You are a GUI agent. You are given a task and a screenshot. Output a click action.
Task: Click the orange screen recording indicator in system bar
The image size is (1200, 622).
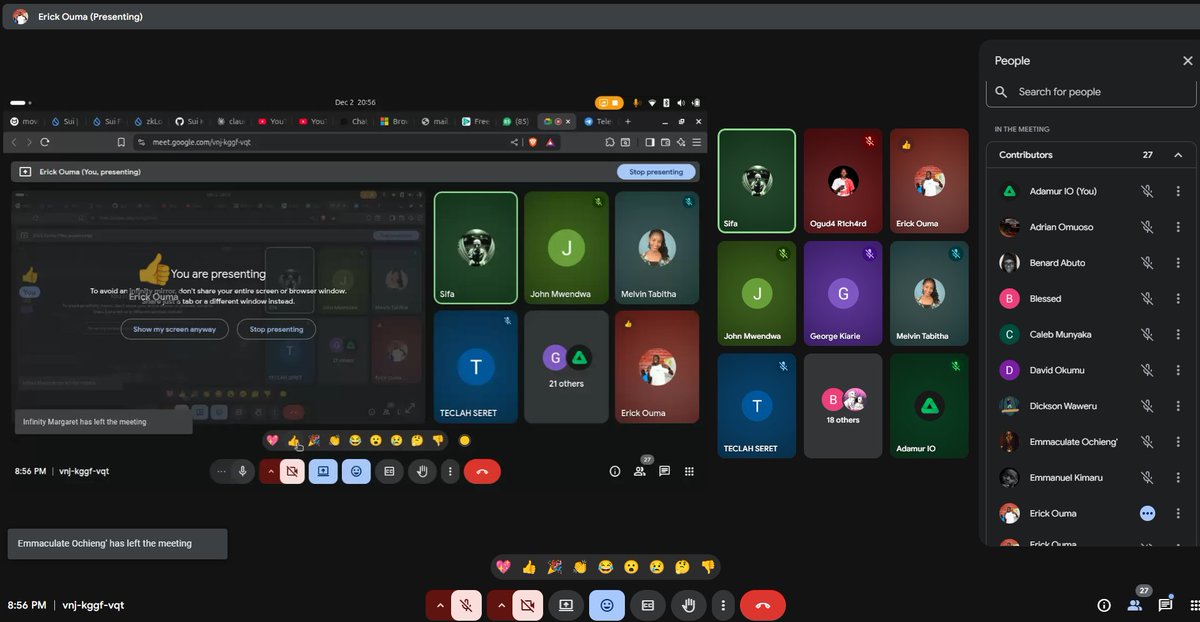[609, 102]
